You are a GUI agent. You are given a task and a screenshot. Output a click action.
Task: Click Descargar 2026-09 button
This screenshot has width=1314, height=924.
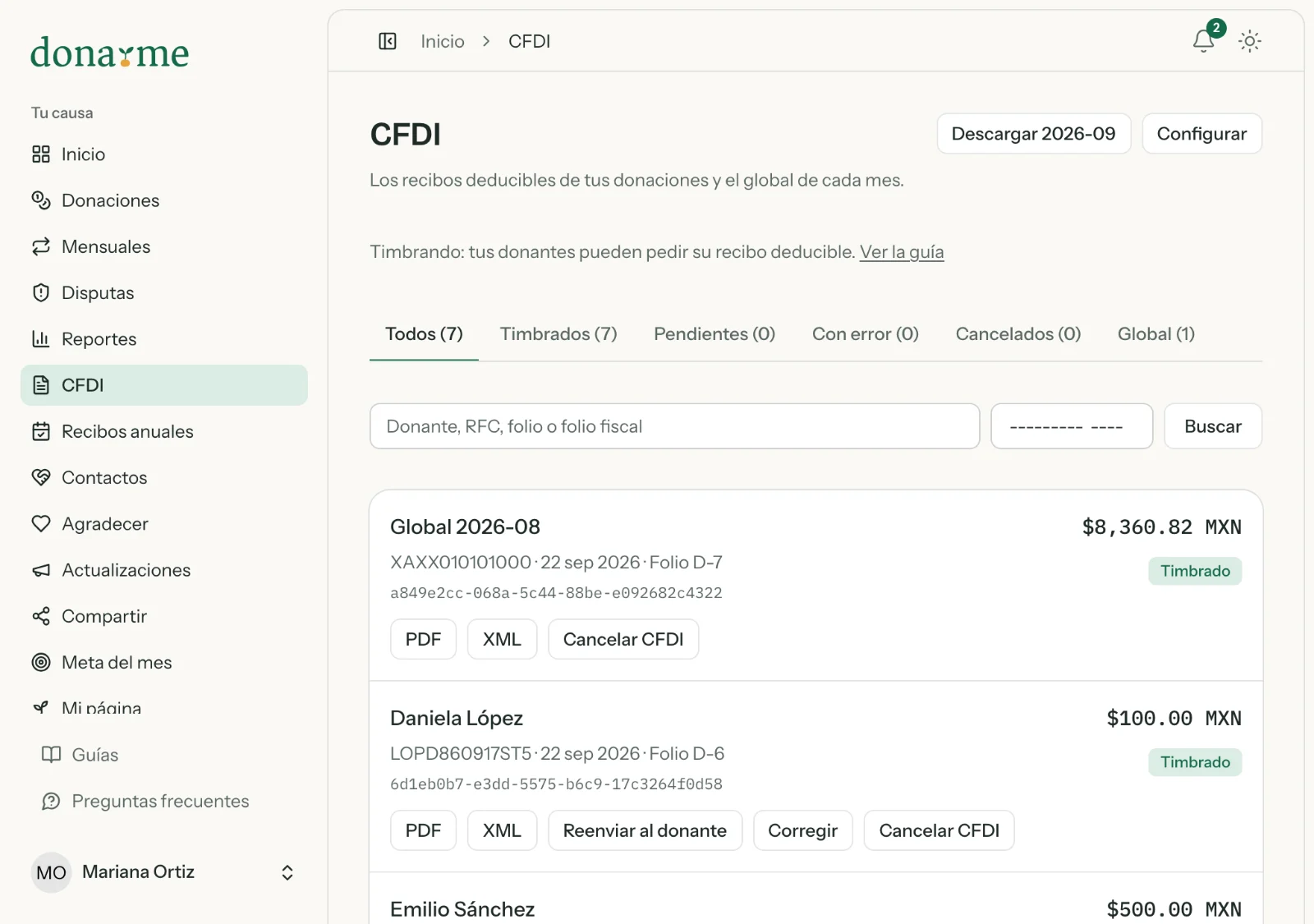1034,134
